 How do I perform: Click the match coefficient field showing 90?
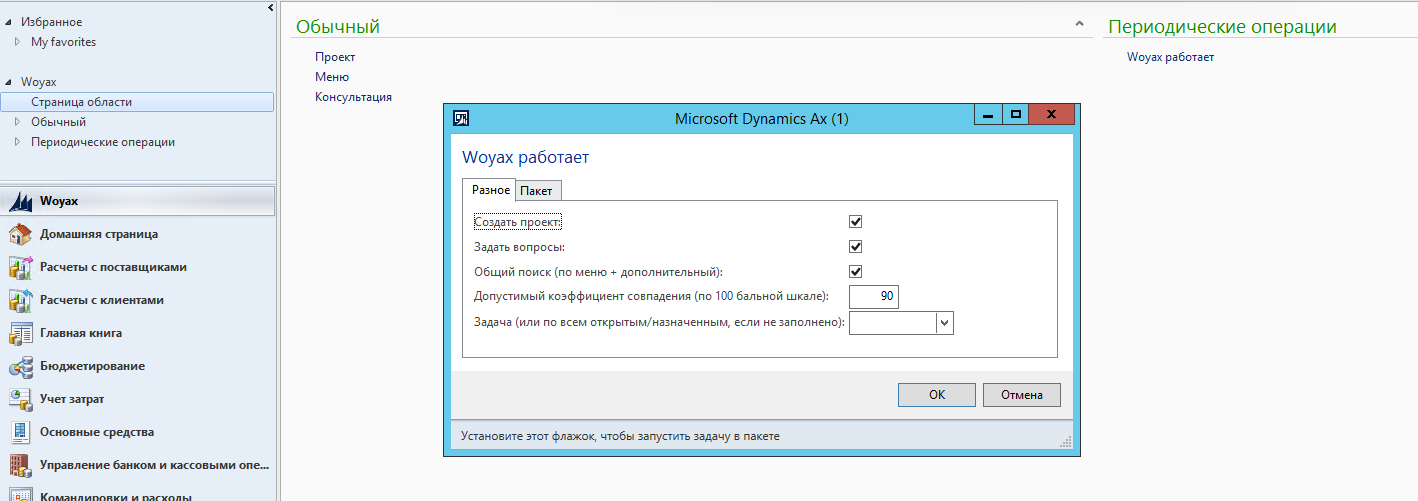[874, 297]
